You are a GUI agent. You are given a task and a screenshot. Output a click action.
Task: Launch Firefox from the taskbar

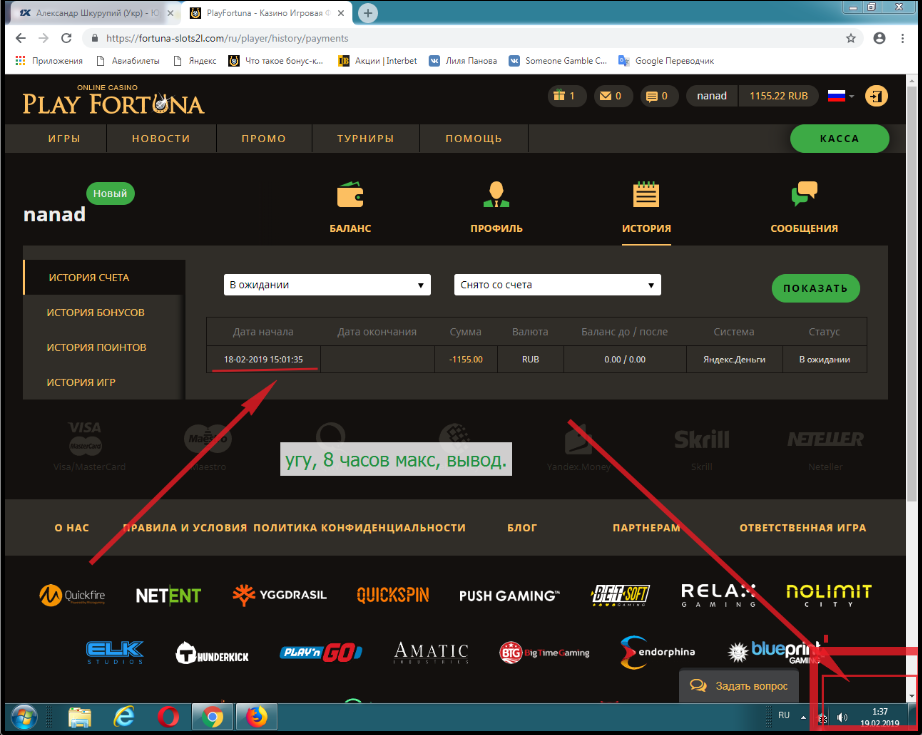(x=256, y=717)
